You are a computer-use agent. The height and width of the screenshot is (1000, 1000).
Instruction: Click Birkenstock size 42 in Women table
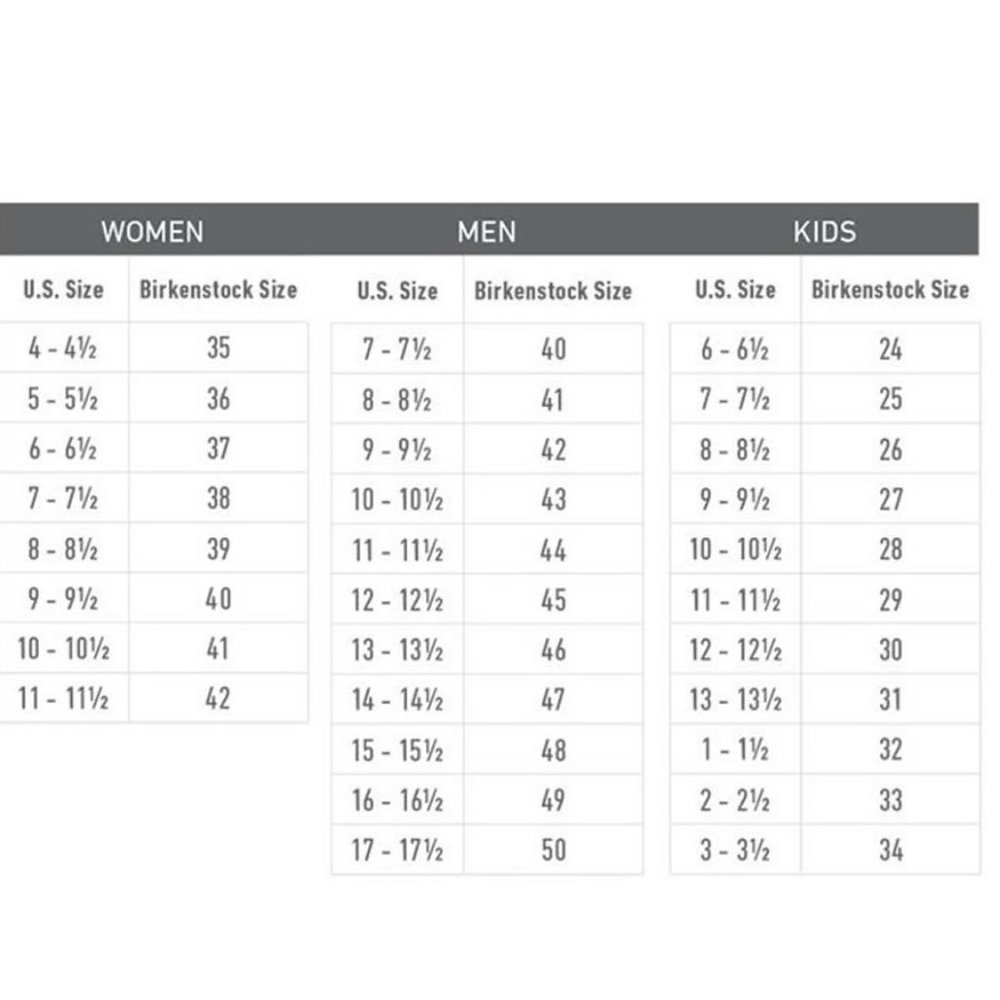click(218, 698)
